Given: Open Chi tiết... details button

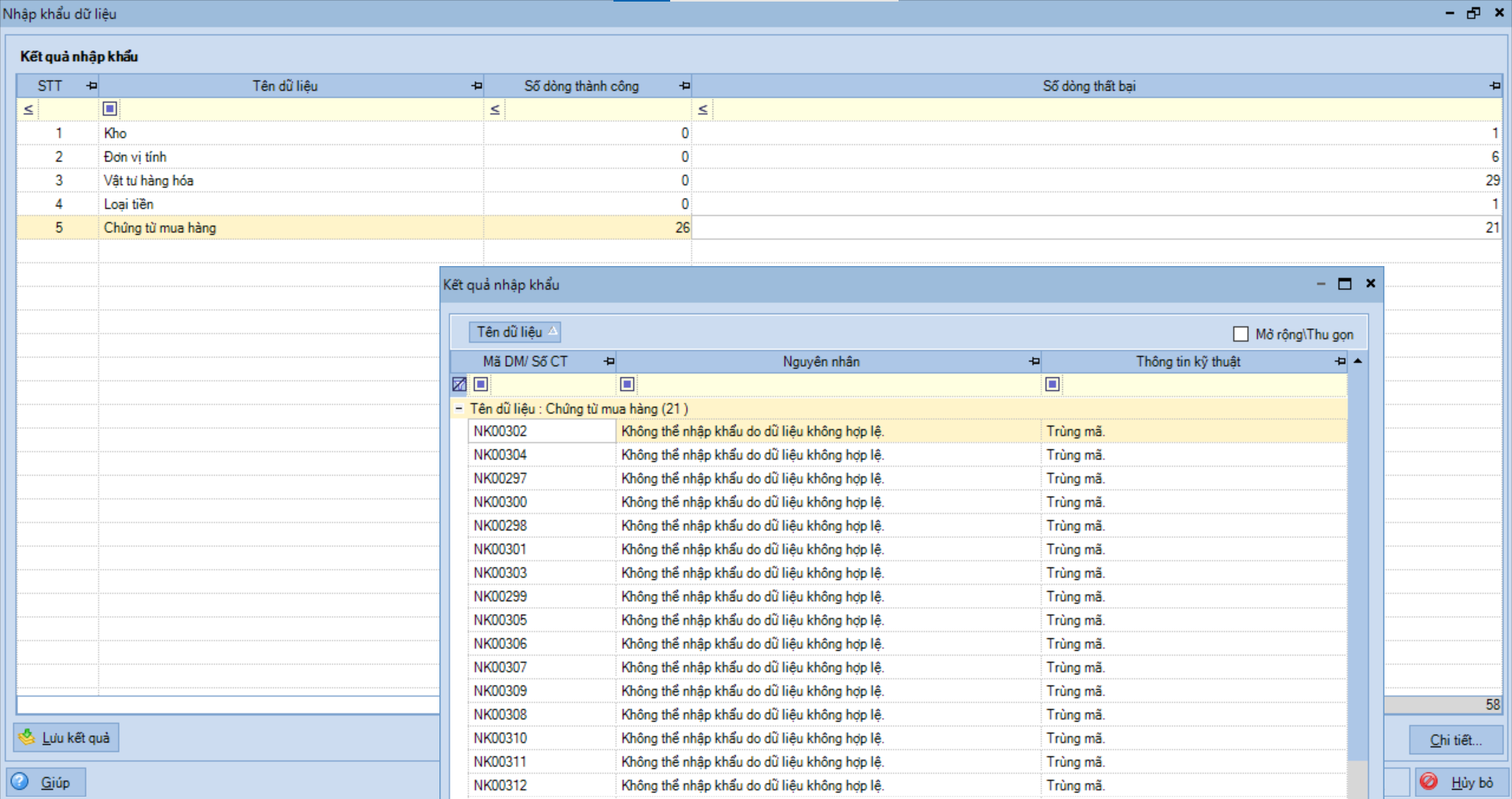Looking at the screenshot, I should point(1455,740).
